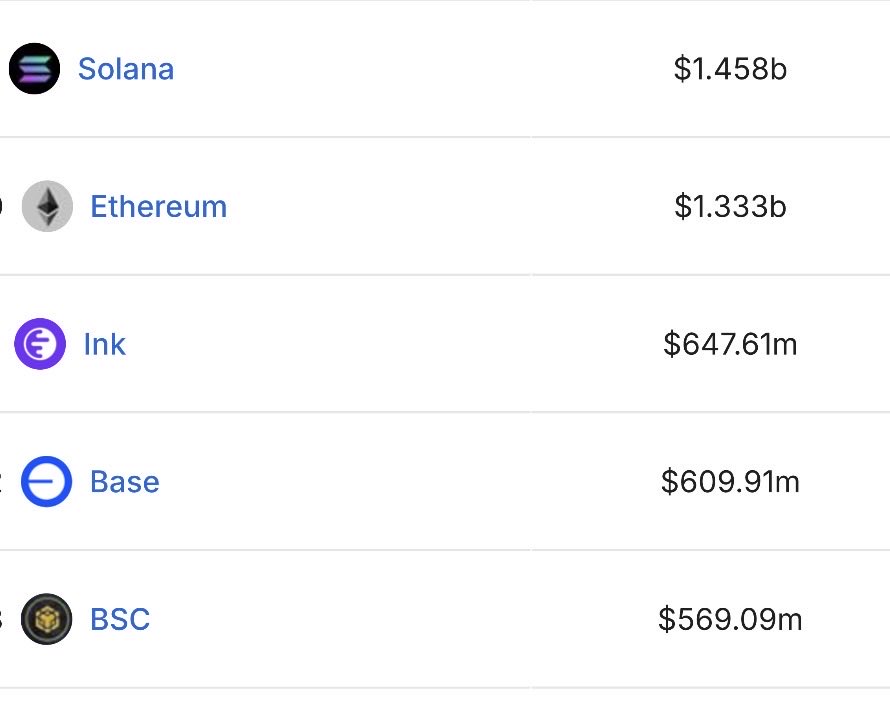Viewport: 890px width, 706px height.
Task: Select the $1.333b value for Ethereum
Action: tap(730, 207)
